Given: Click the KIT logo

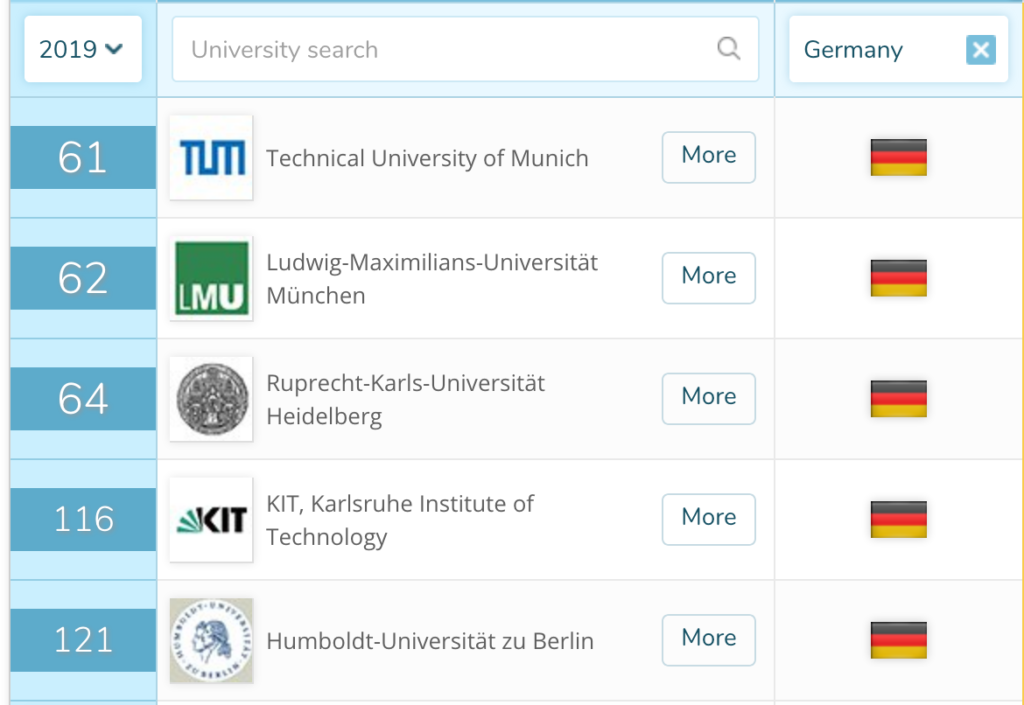Looking at the screenshot, I should [211, 520].
